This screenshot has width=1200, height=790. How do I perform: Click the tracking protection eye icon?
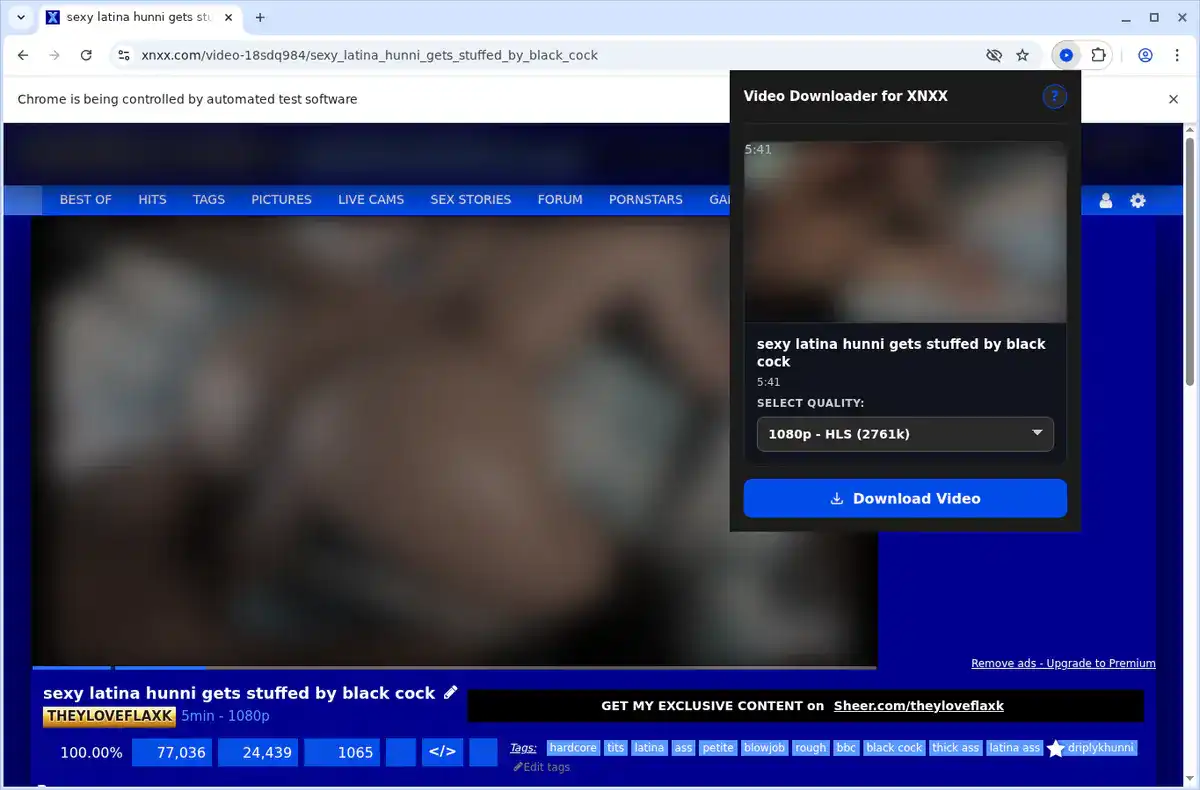coord(993,55)
